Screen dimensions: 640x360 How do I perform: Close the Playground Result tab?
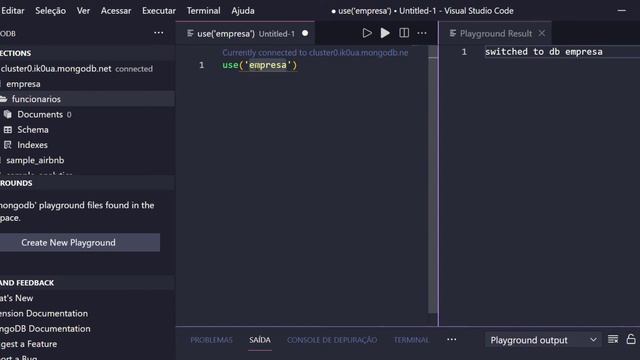[542, 33]
